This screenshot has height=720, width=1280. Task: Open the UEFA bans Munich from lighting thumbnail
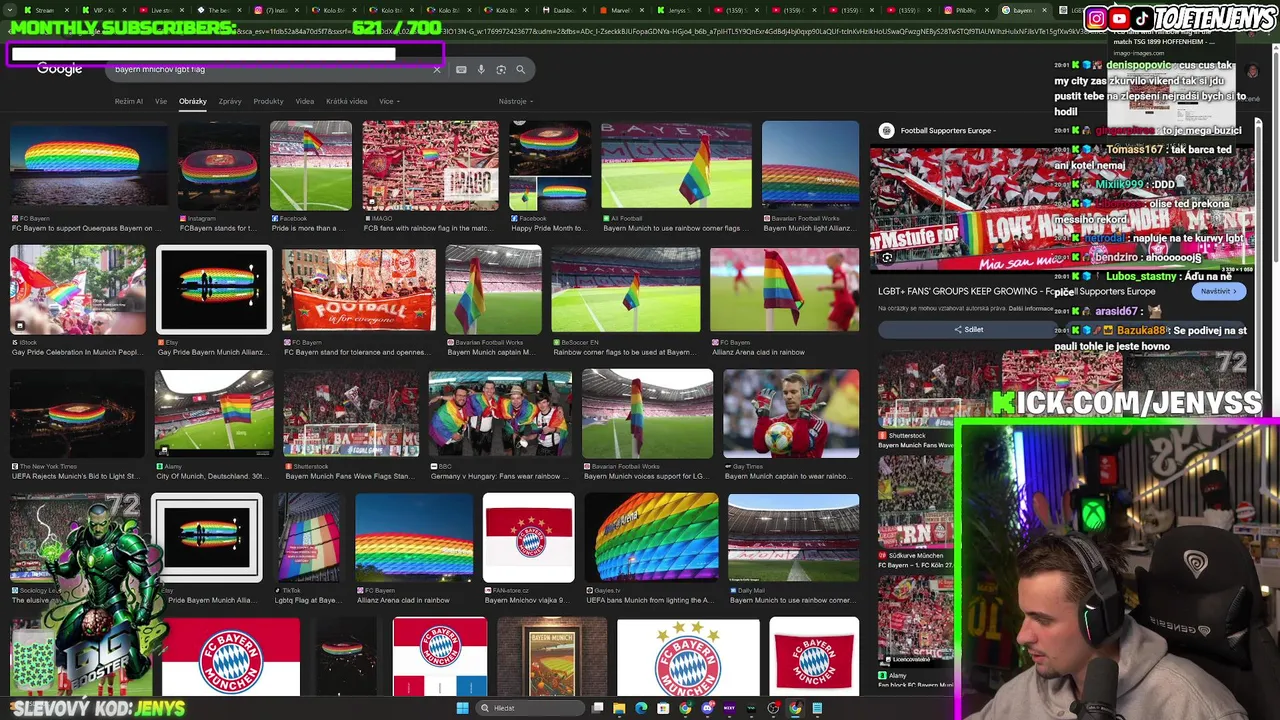pyautogui.click(x=651, y=537)
